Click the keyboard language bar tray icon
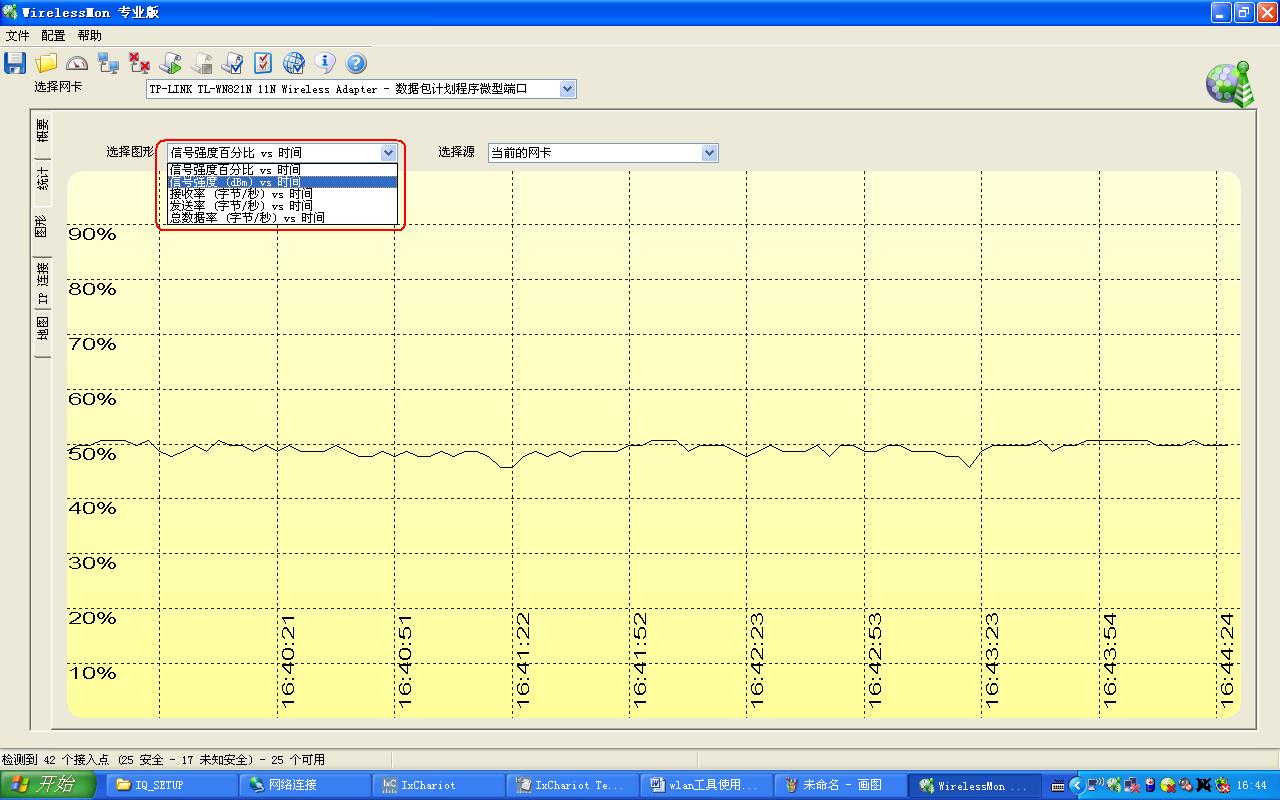1280x800 pixels. (1058, 786)
